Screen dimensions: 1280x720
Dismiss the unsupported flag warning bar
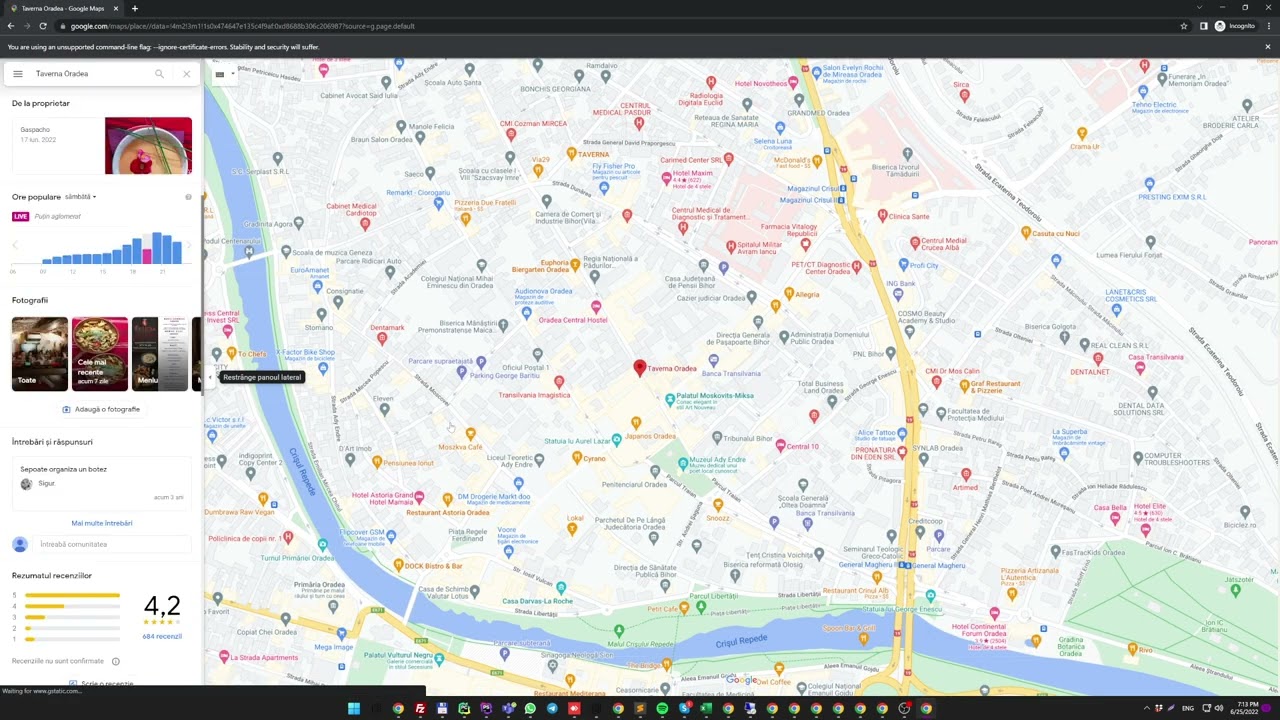tap(1267, 46)
